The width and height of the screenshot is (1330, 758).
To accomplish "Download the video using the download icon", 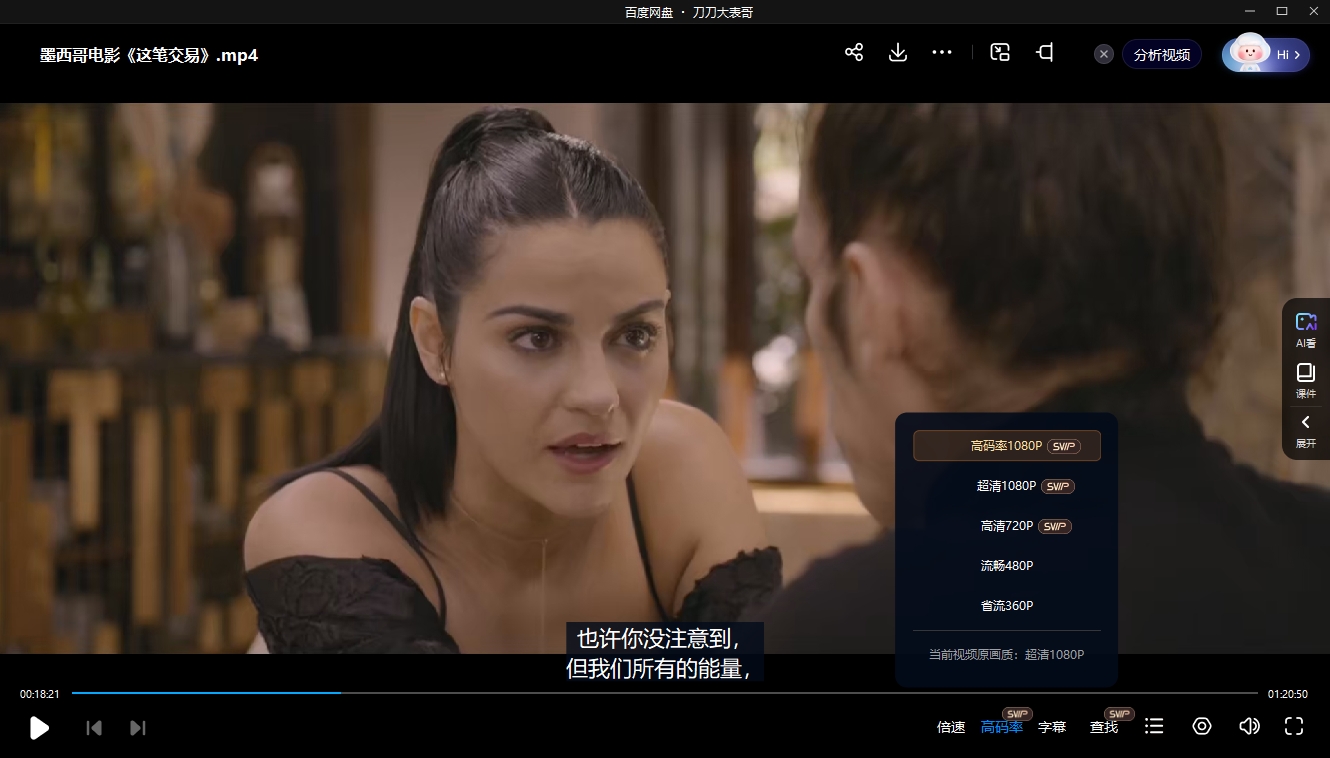I will pos(898,53).
